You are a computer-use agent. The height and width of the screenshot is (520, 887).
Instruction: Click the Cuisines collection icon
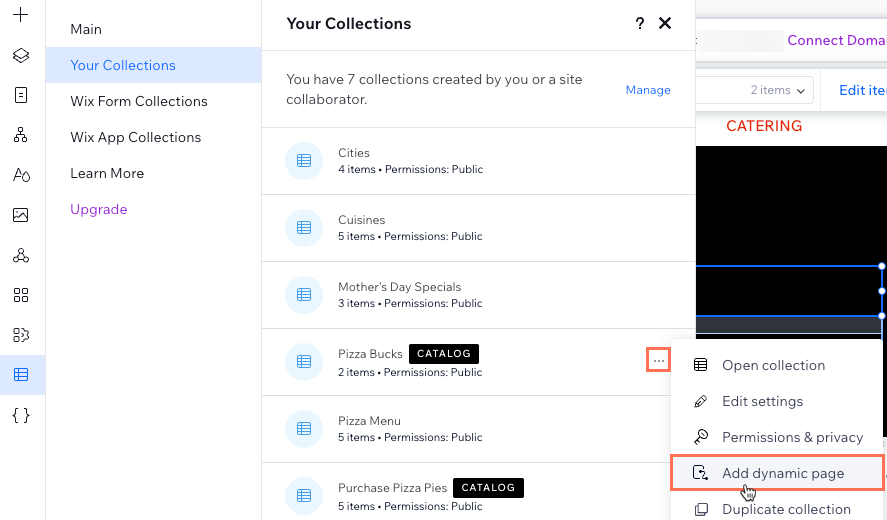point(304,227)
